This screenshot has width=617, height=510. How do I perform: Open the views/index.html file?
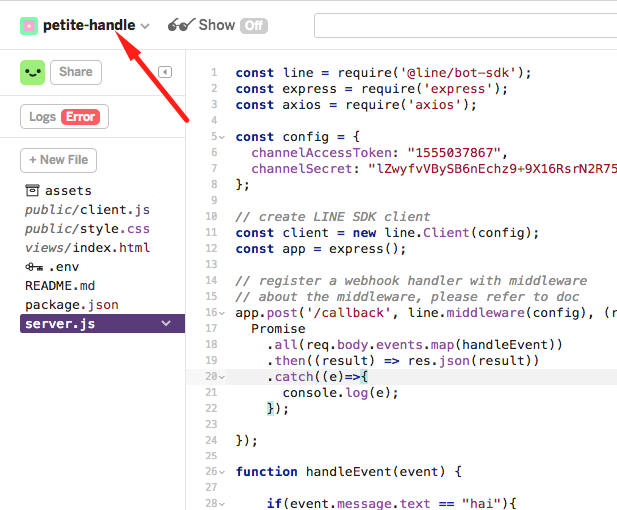tap(87, 248)
